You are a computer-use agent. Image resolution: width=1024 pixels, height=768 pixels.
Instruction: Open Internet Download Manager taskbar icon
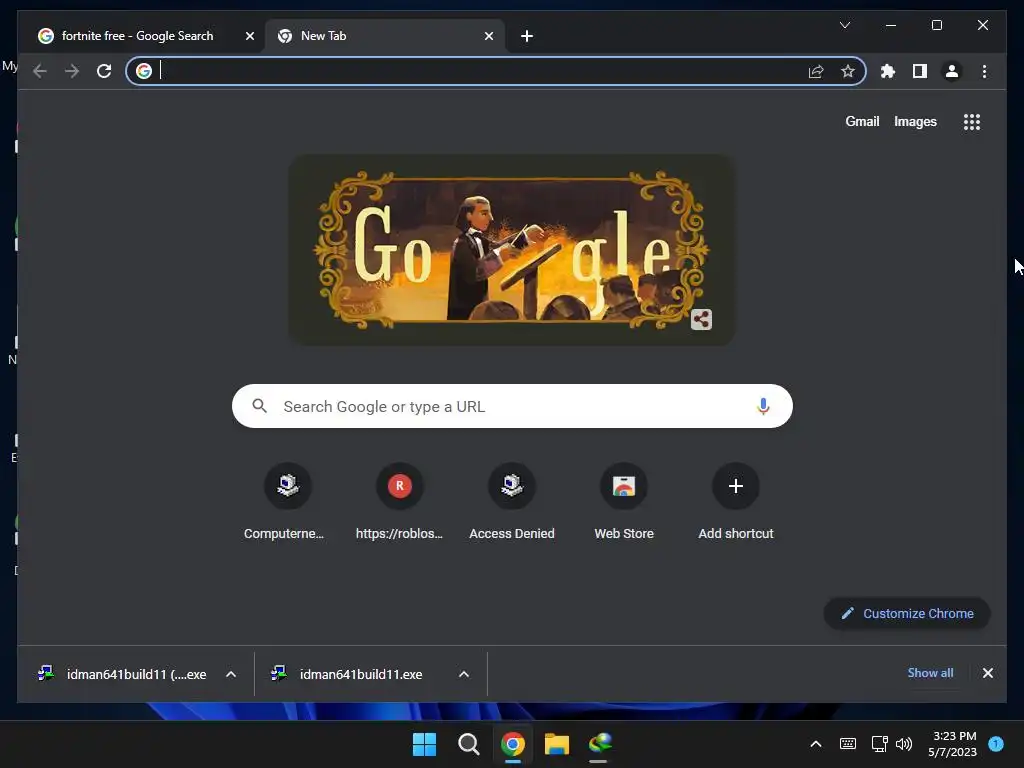click(x=600, y=744)
